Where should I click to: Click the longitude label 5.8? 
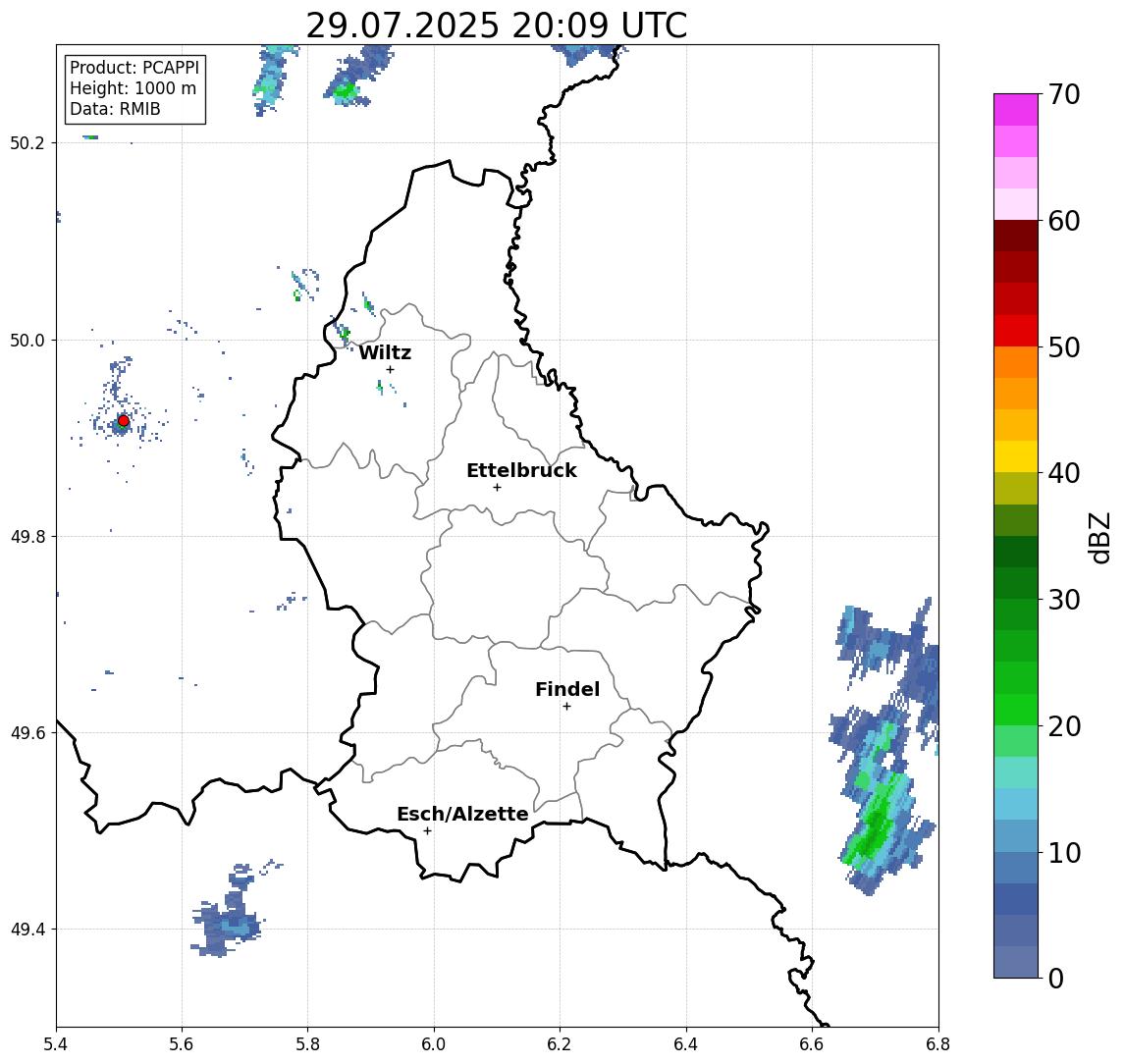coord(308,1044)
